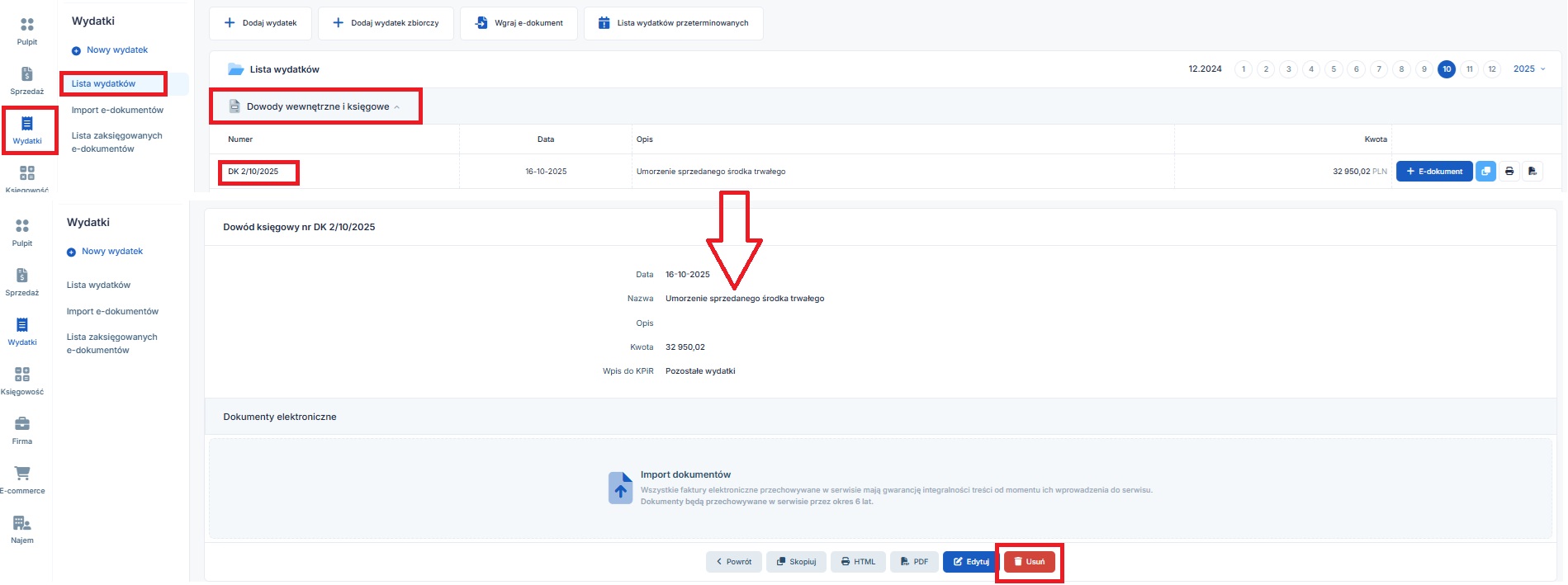Click the printer icon in the expense row
Image resolution: width=1568 pixels, height=585 pixels.
pos(1509,172)
